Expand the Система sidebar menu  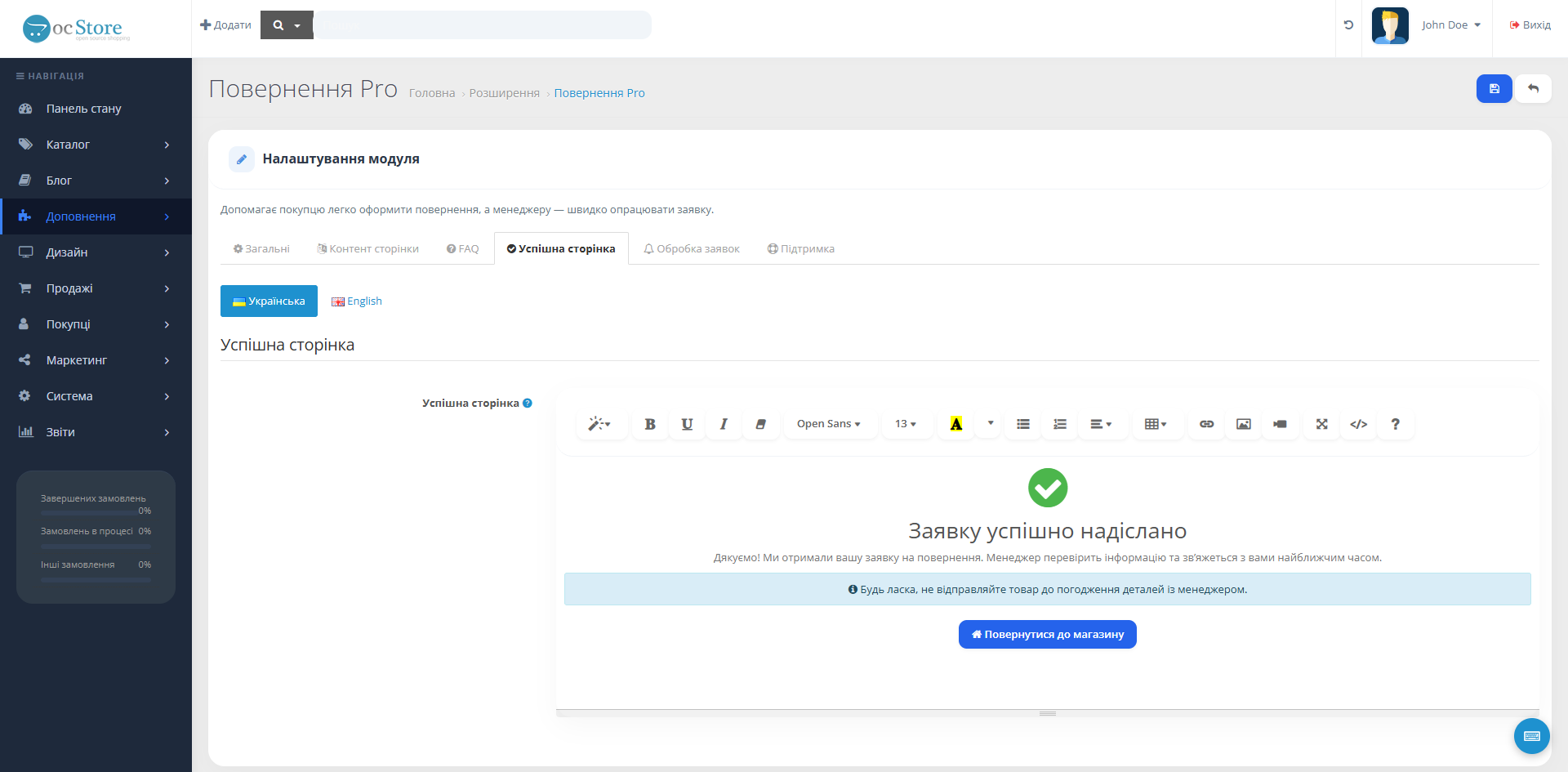point(96,396)
